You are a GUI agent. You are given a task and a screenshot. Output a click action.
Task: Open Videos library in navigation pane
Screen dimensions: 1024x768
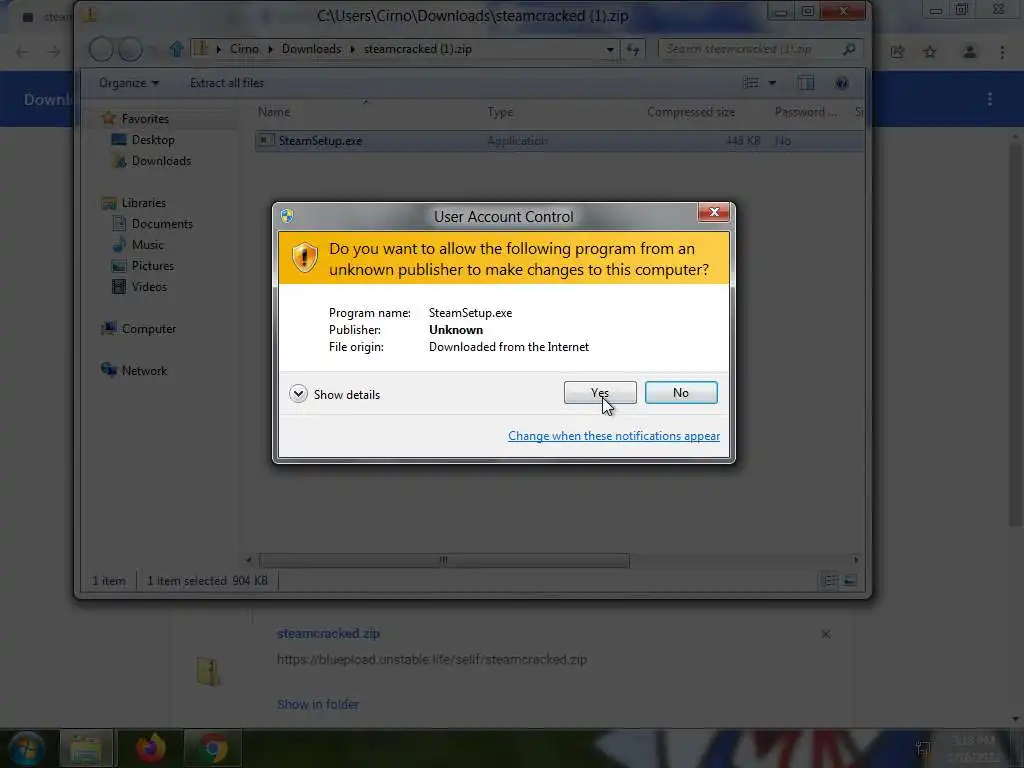point(149,286)
